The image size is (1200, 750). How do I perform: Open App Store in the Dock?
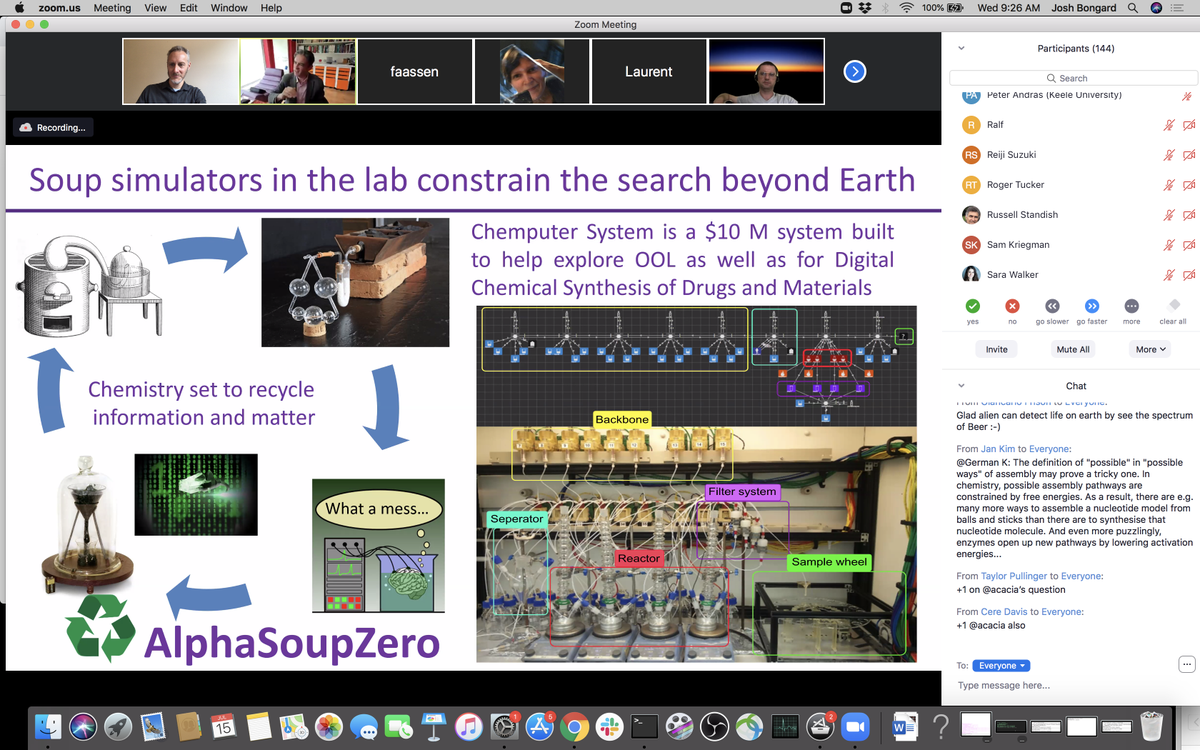pyautogui.click(x=539, y=726)
